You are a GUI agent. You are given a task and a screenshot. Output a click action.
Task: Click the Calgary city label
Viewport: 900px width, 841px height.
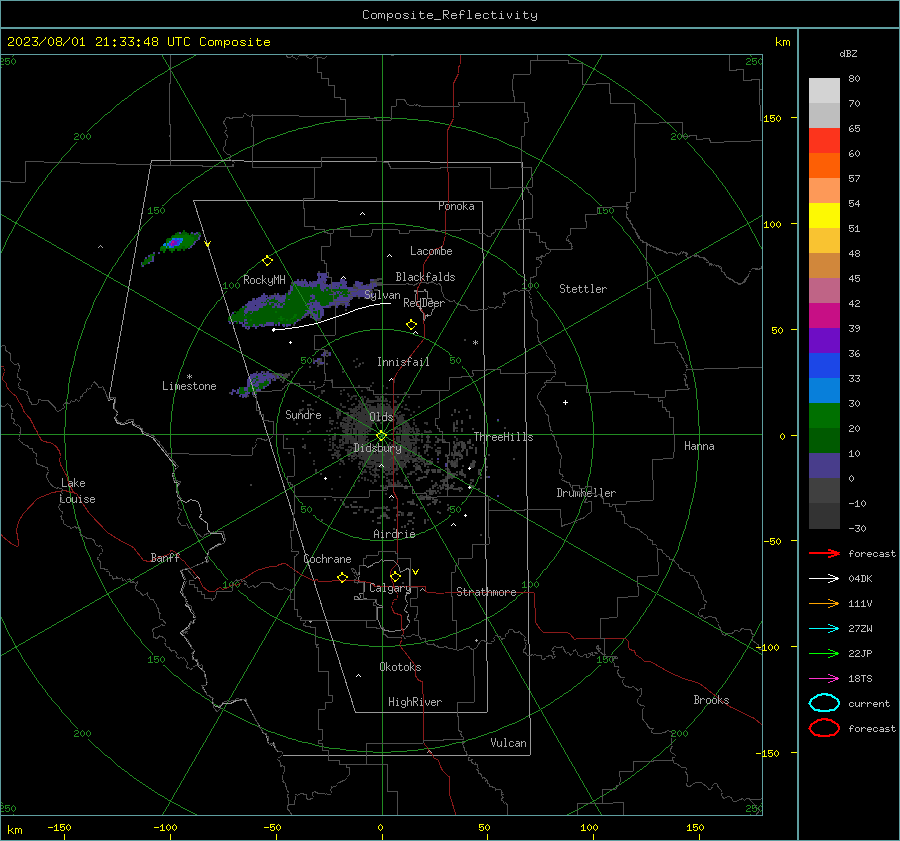click(x=390, y=588)
